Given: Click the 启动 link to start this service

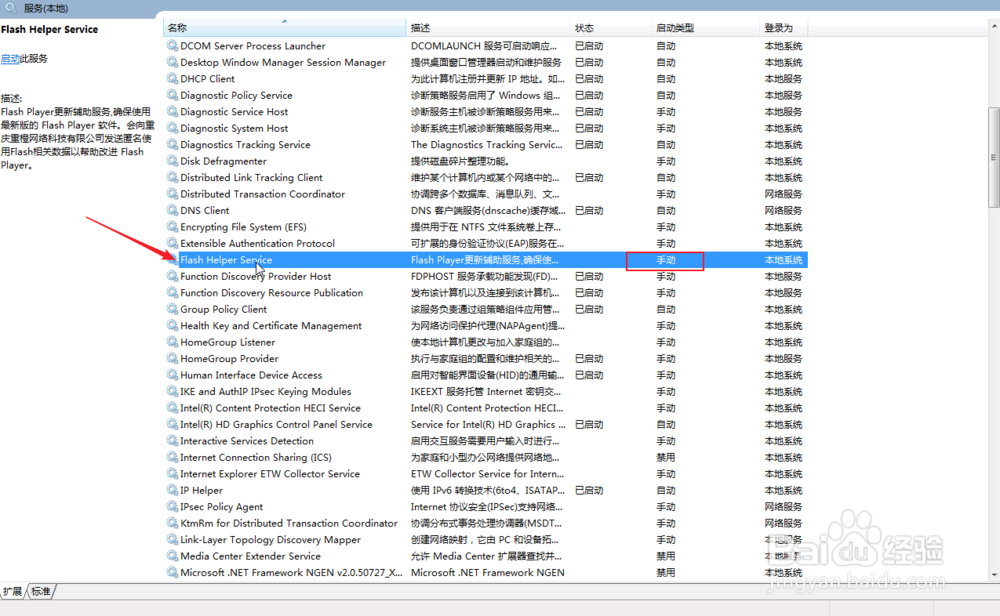Looking at the screenshot, I should [x=10, y=59].
